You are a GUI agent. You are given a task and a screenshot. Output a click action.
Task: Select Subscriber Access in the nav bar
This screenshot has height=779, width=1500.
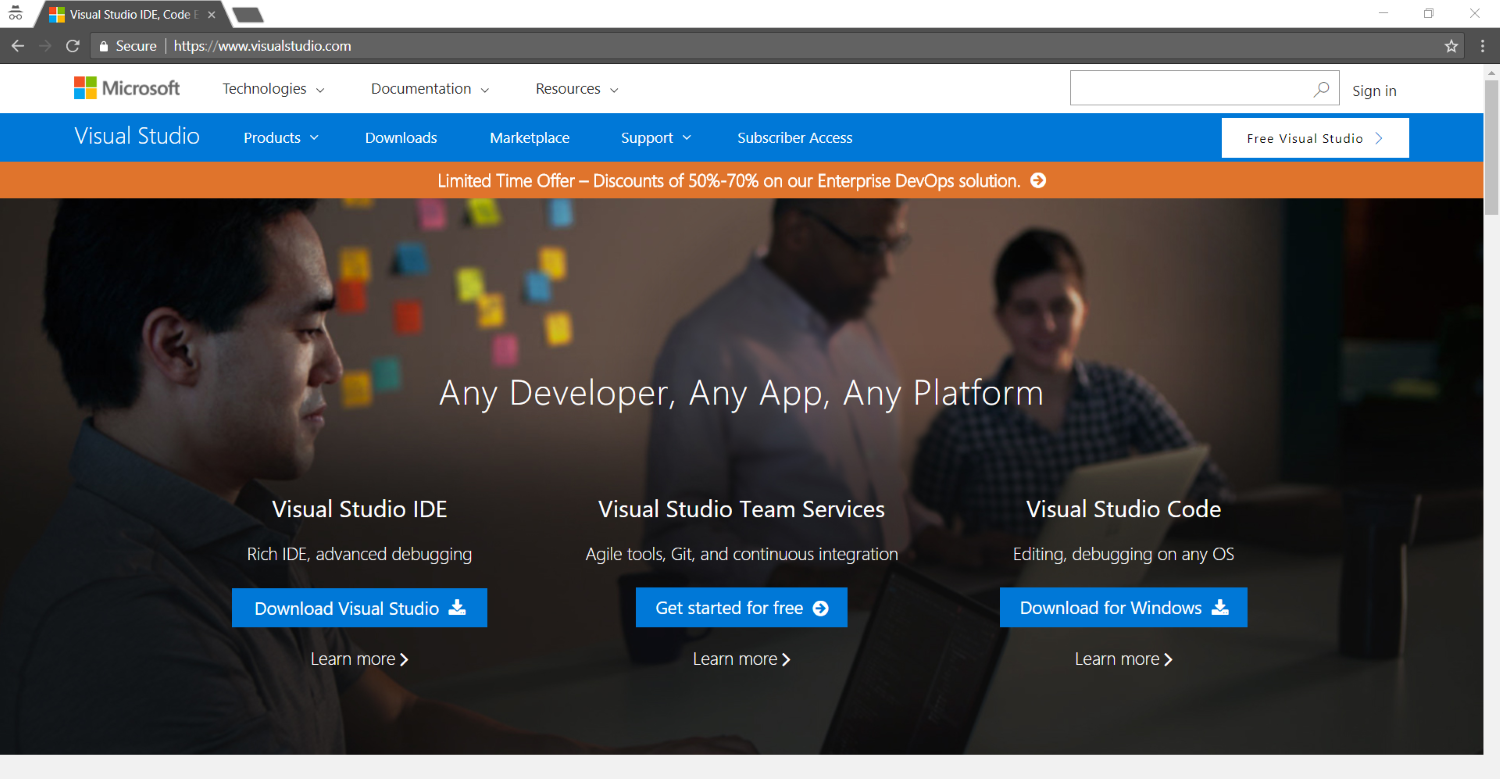click(x=795, y=138)
